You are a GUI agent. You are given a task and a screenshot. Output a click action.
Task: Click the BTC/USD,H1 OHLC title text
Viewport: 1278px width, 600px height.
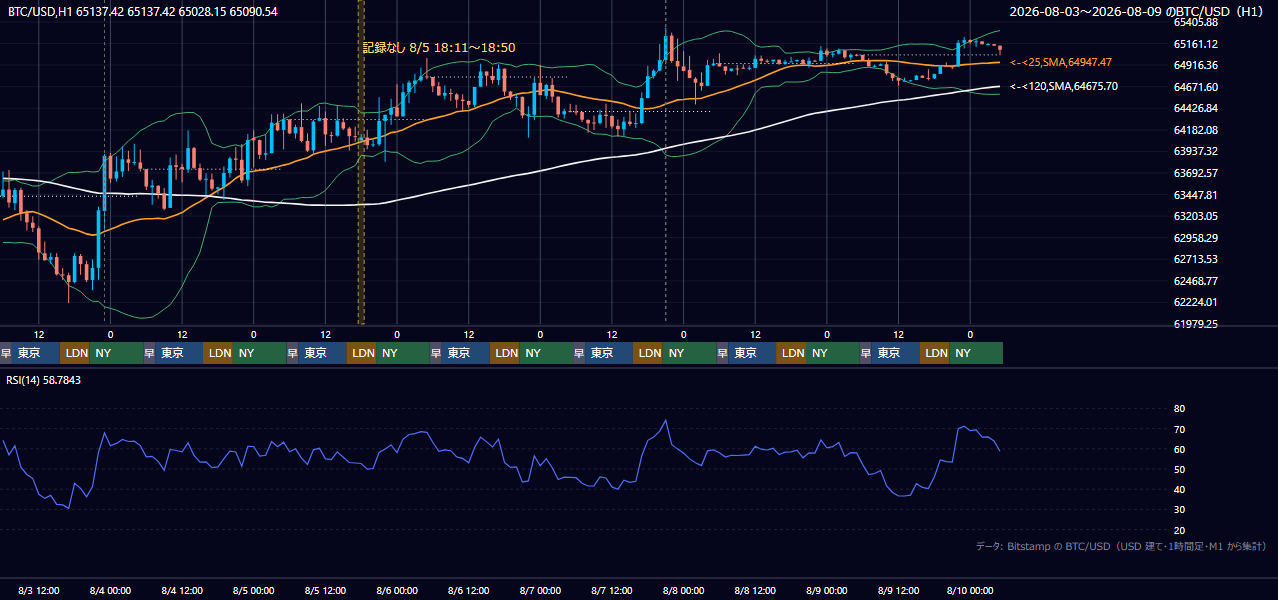[x=143, y=11]
